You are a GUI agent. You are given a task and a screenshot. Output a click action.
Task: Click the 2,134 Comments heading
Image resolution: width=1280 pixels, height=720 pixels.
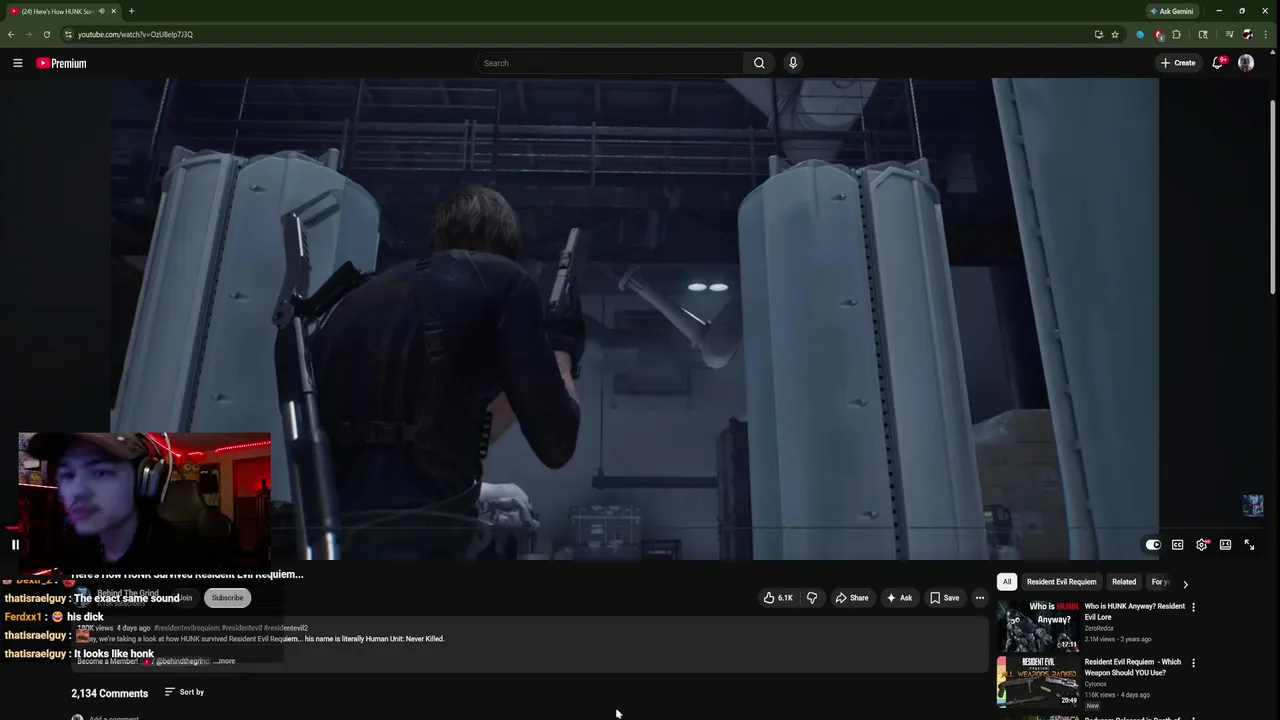(109, 693)
